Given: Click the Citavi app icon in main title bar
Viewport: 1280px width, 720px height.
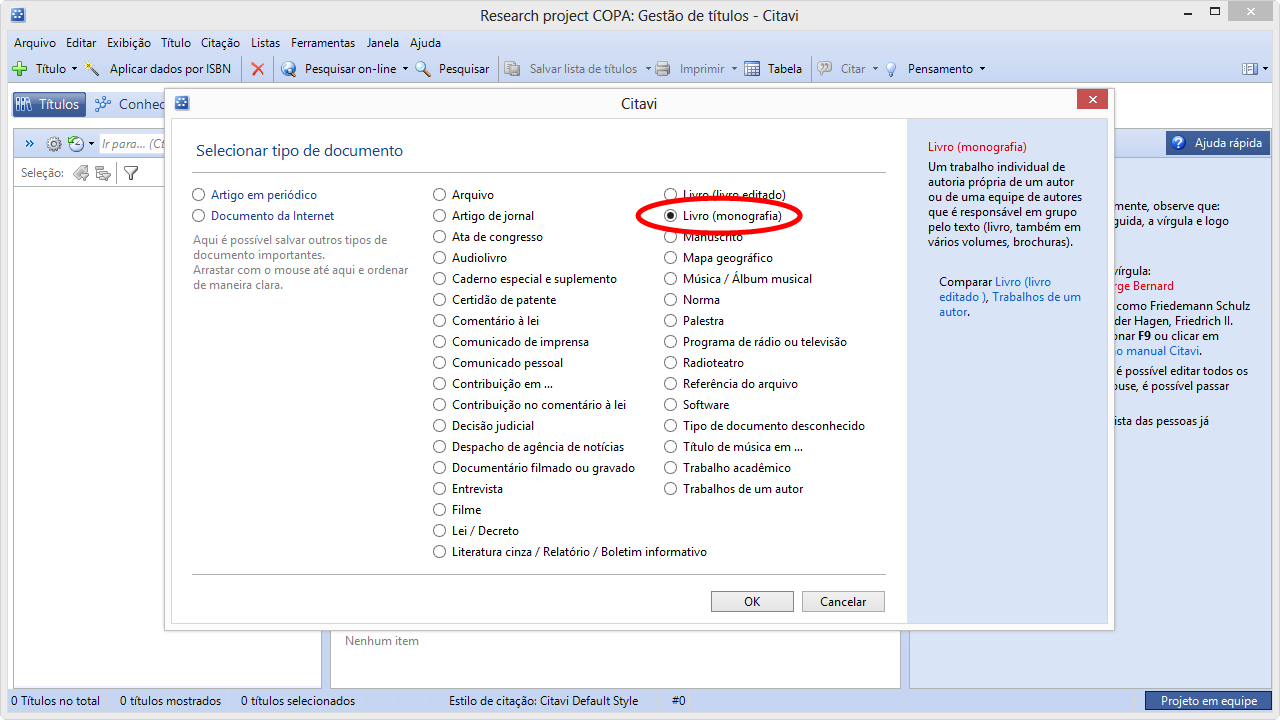Looking at the screenshot, I should [x=18, y=15].
